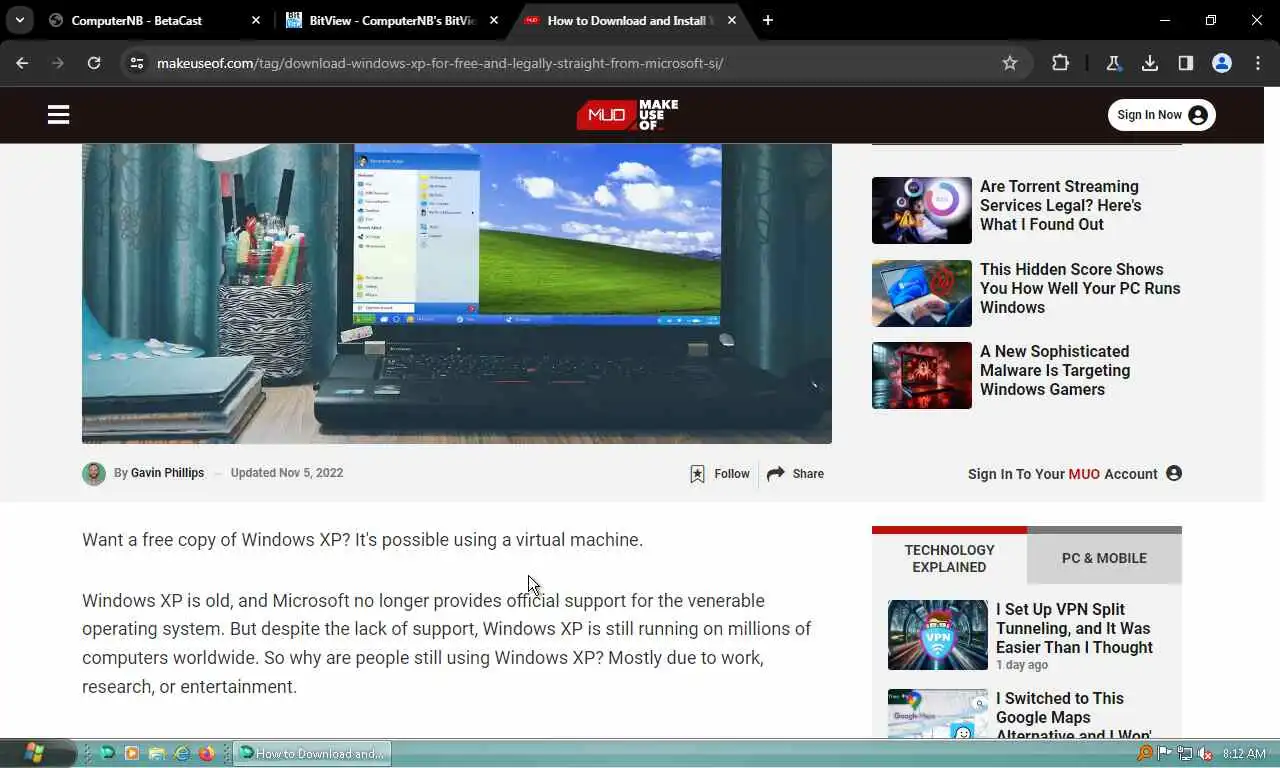Close the How to Download tab
The width and height of the screenshot is (1280, 768).
click(x=732, y=20)
